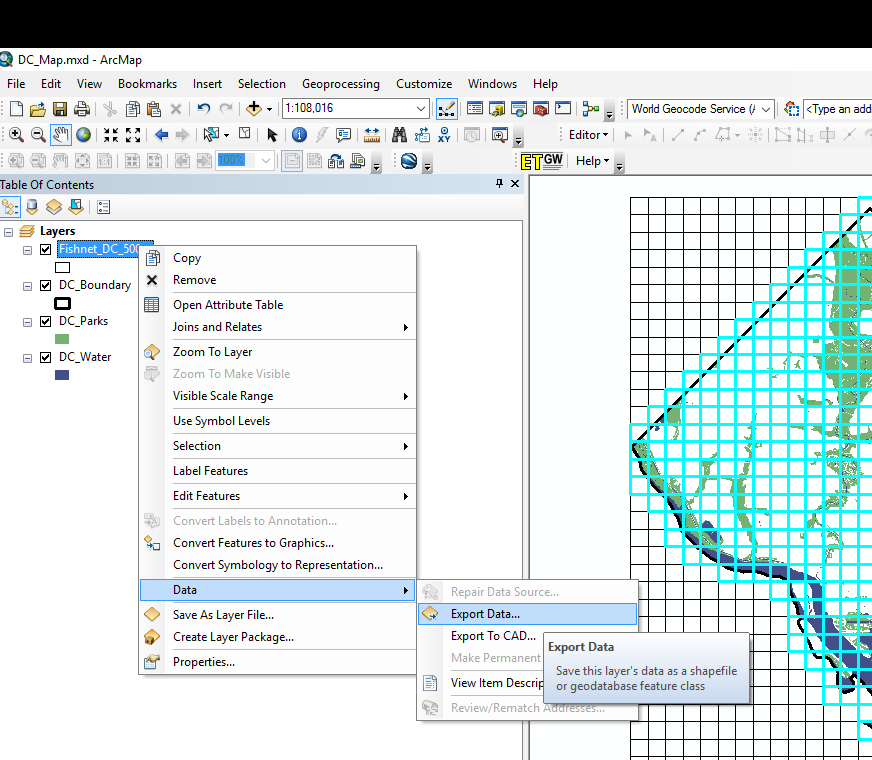Click the Add Data button icon
Viewport: 872px width, 760px height.
254,109
